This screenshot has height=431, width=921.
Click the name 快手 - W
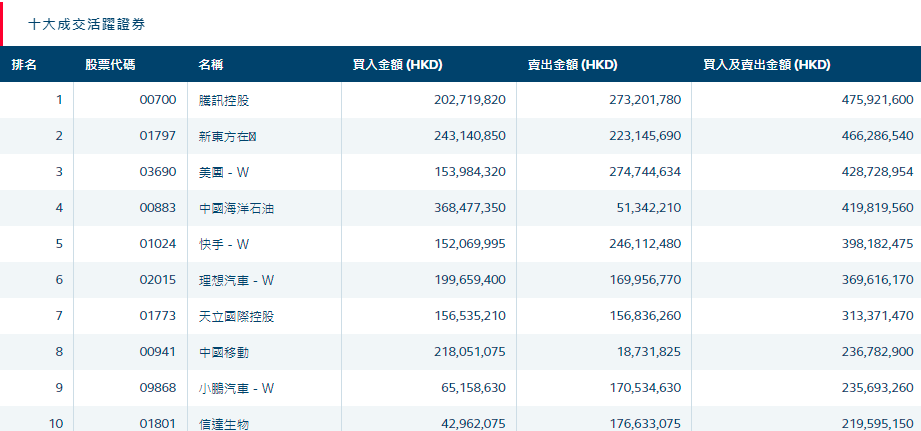[224, 244]
